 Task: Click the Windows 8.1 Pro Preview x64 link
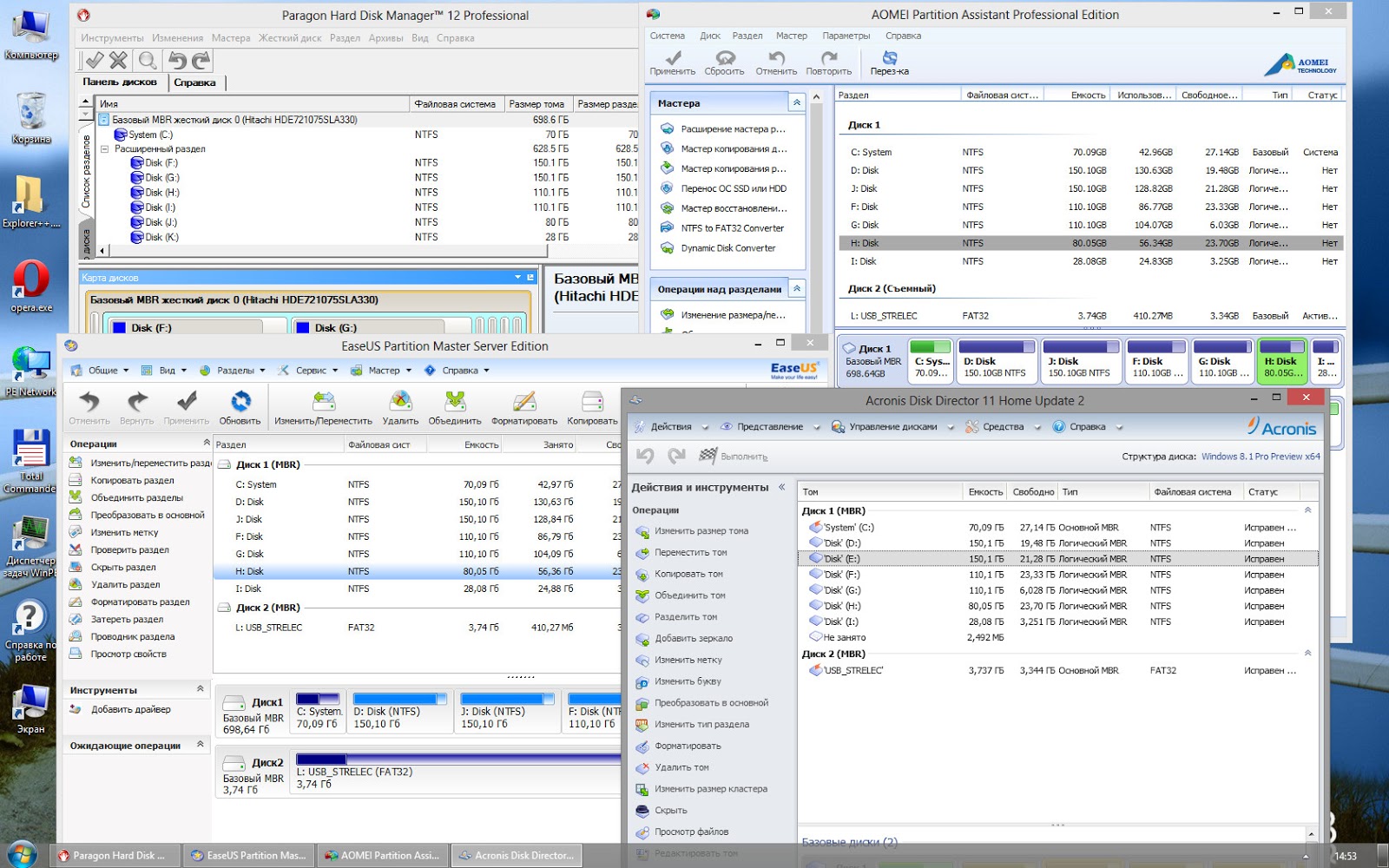pyautogui.click(x=1260, y=457)
